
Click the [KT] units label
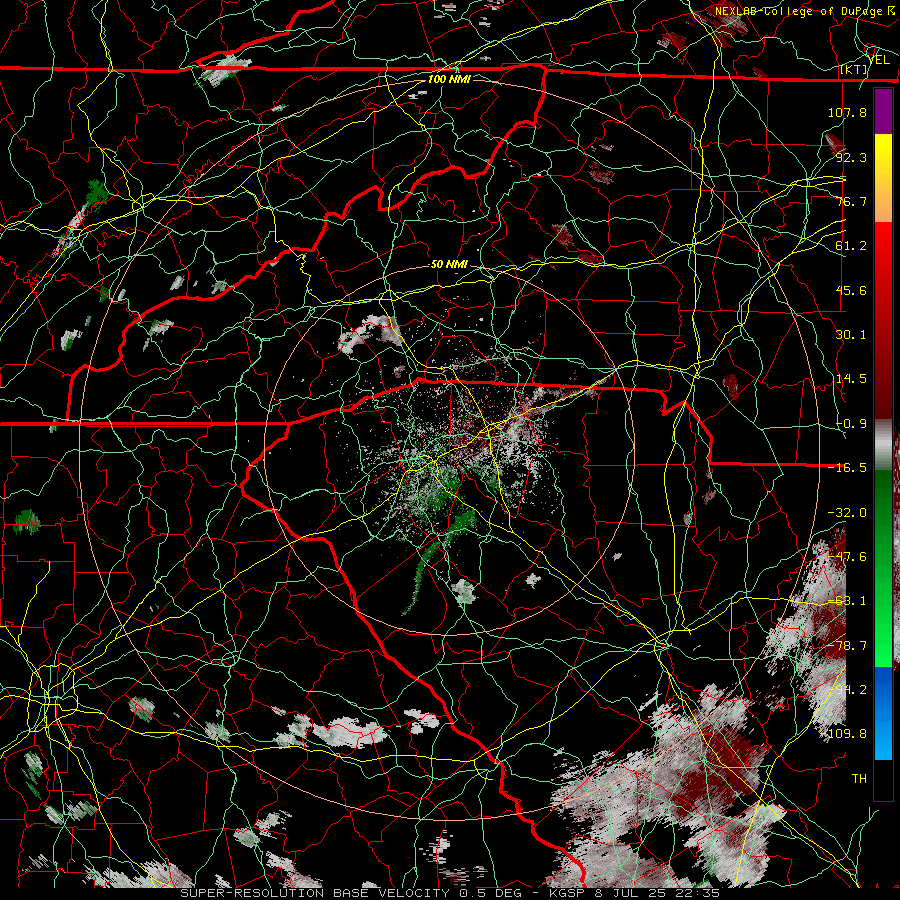853,69
